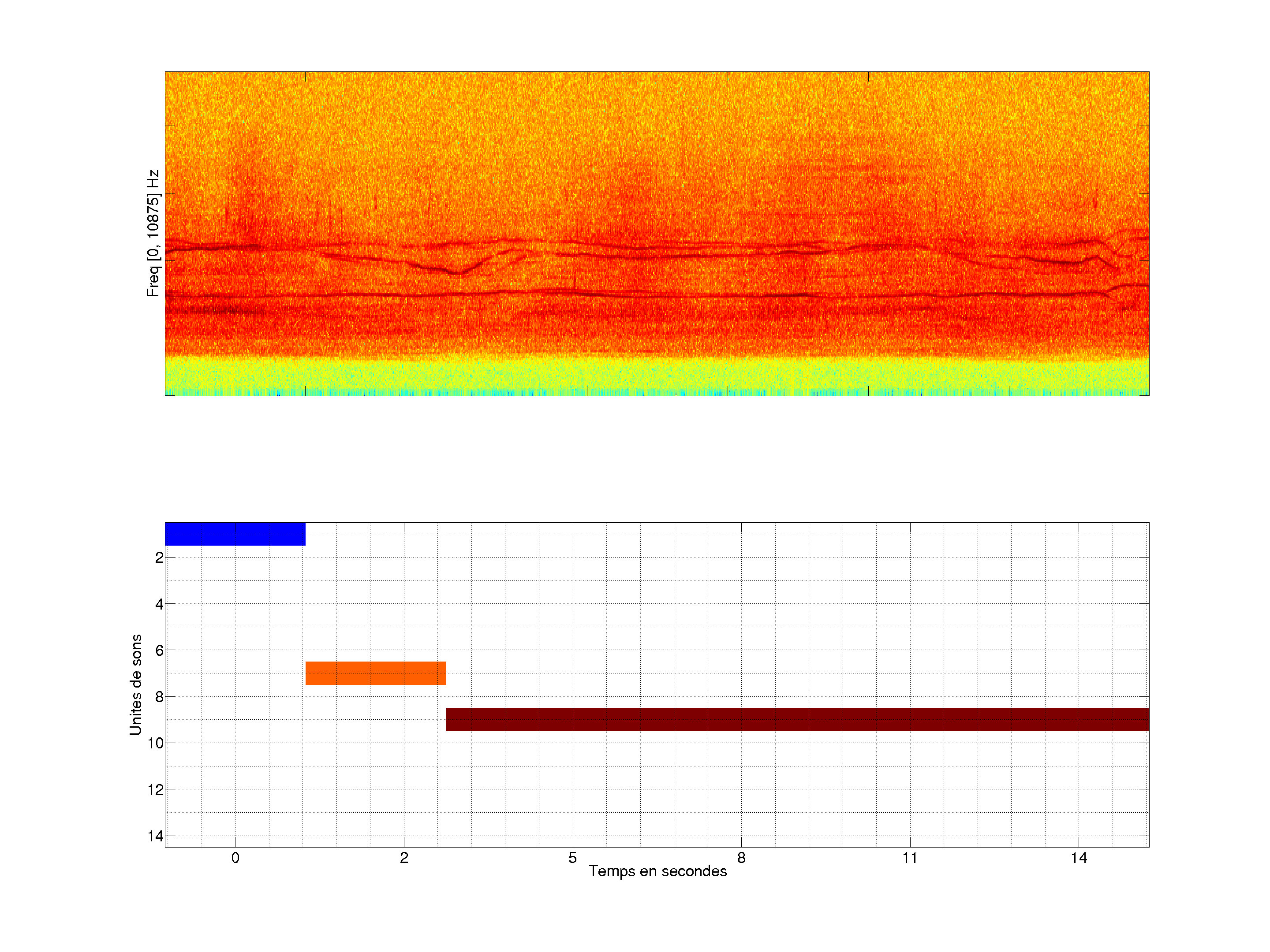The width and height of the screenshot is (1270, 952).
Task: Click the y-axis tick label 12
Action: coord(156,790)
